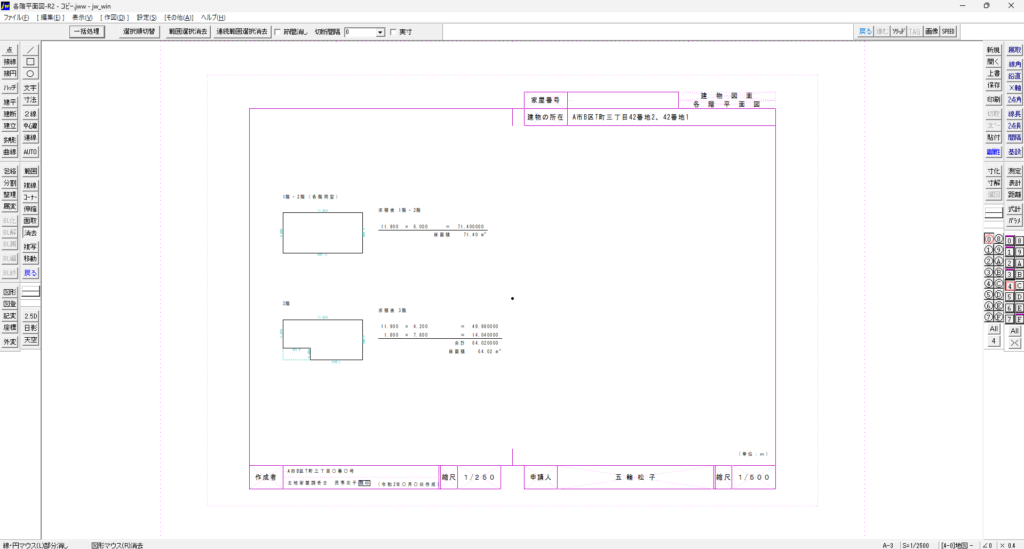
Task: Click the 測定 measurement tool
Action: pyautogui.click(x=1014, y=172)
